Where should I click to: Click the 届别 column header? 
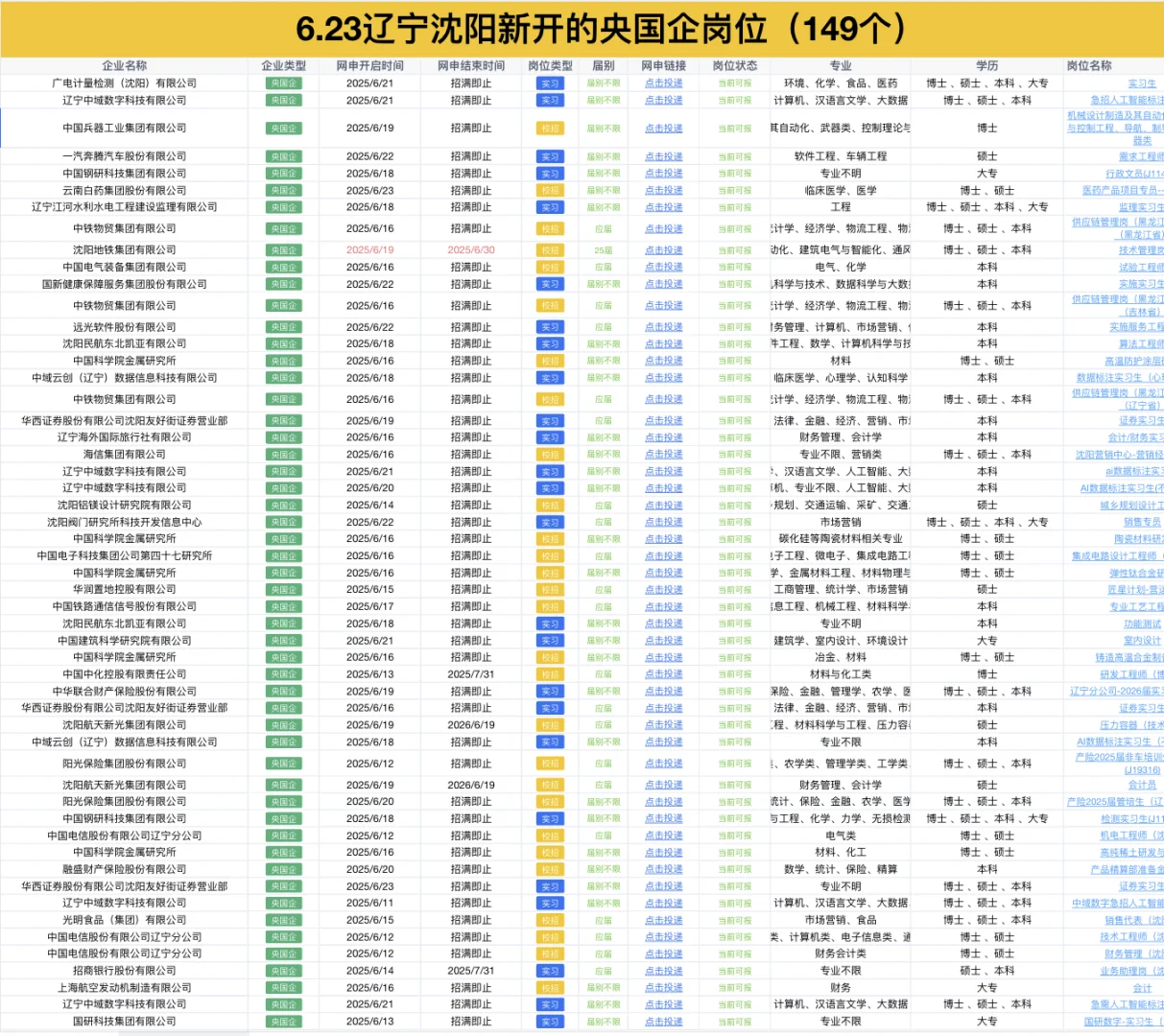pyautogui.click(x=604, y=66)
